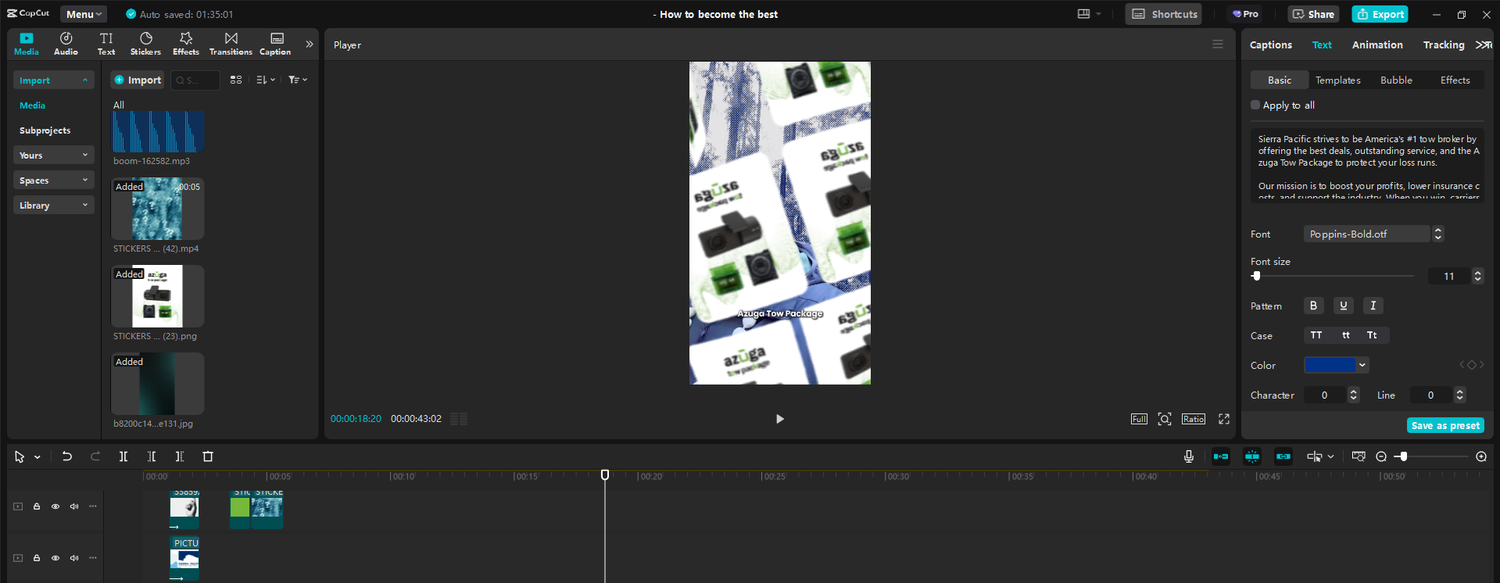The width and height of the screenshot is (1500, 583).
Task: Switch to the Tracking tab
Action: (1443, 45)
